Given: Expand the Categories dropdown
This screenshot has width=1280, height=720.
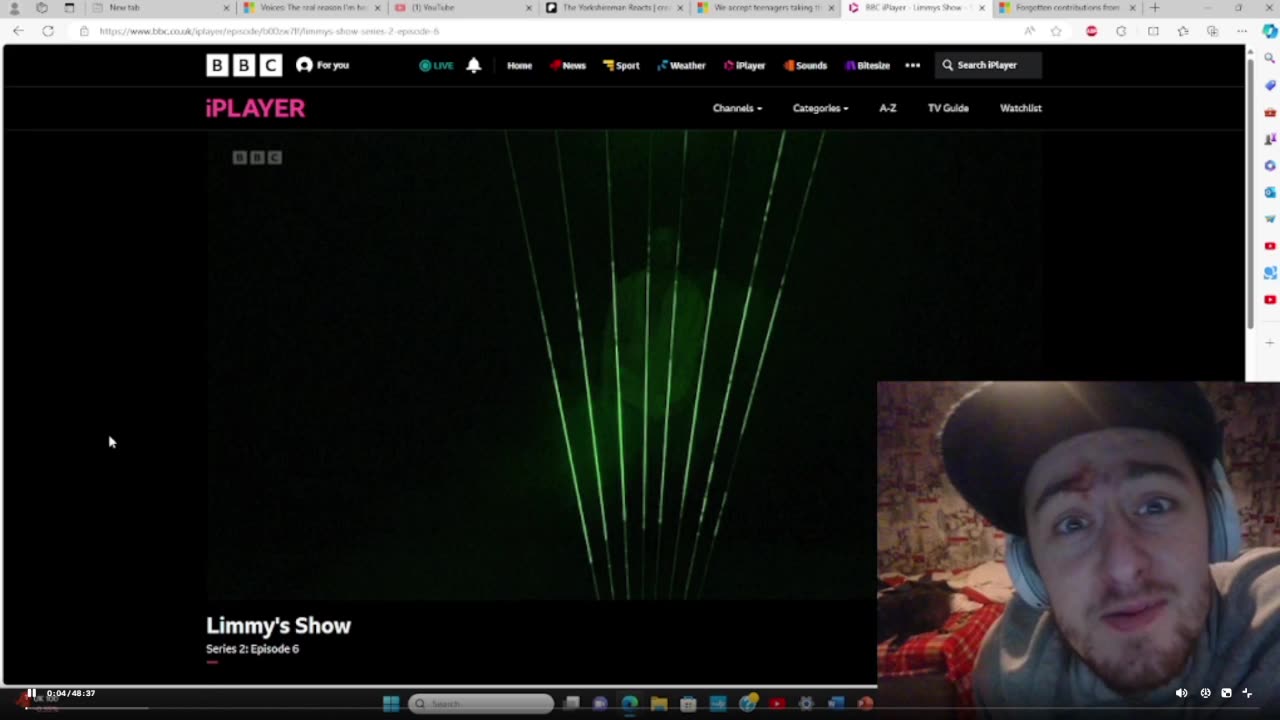Looking at the screenshot, I should point(820,108).
